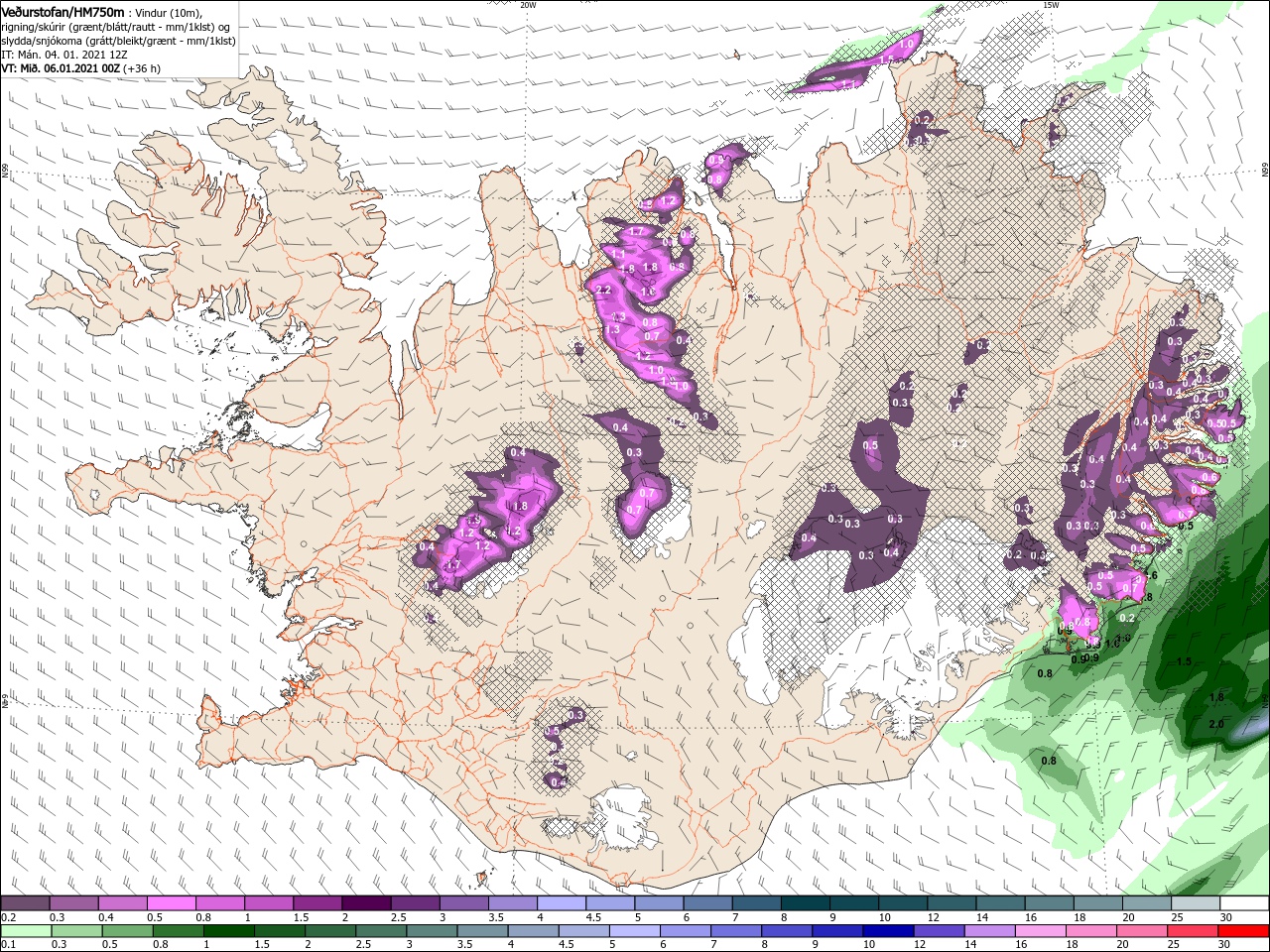Screen dimensions: 1270x952
Task: Select the bright pink top-row swatch labeled 0.5
Action: [171, 903]
